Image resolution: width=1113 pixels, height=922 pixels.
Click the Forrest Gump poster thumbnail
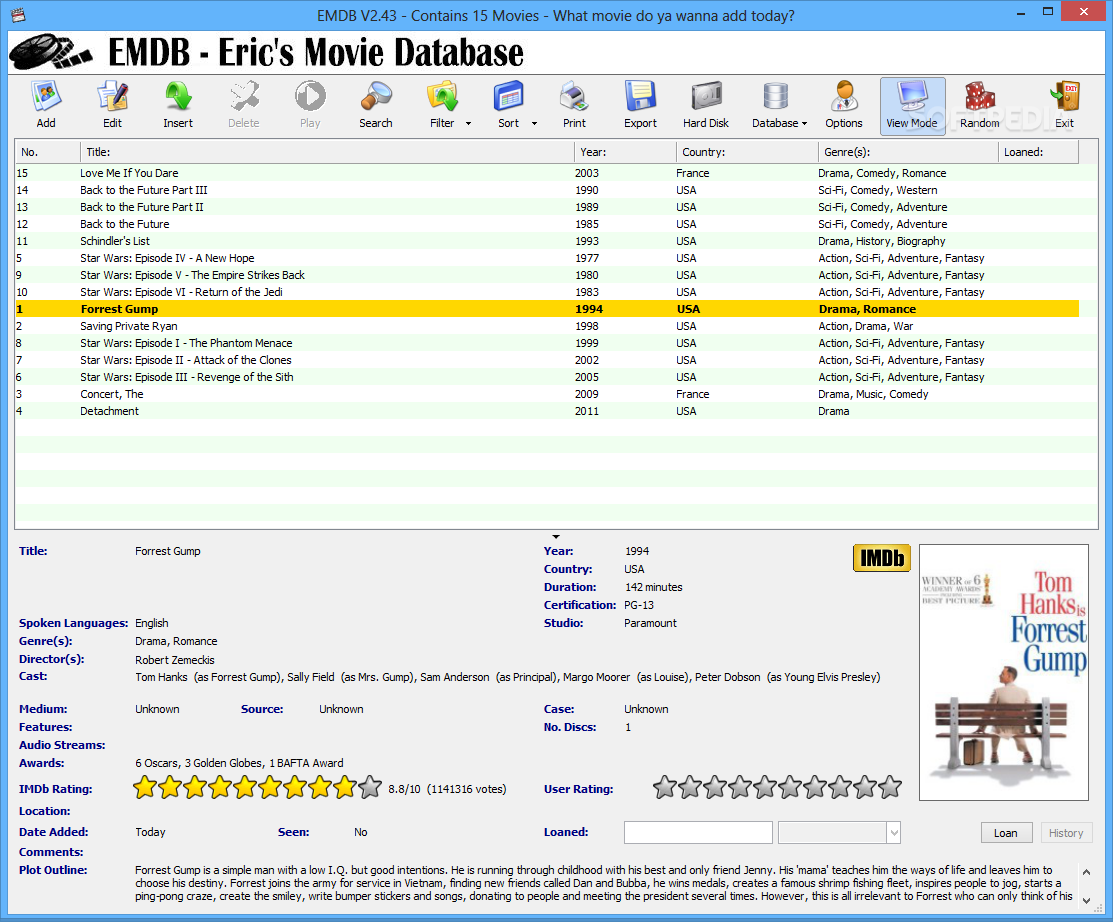click(x=1004, y=672)
